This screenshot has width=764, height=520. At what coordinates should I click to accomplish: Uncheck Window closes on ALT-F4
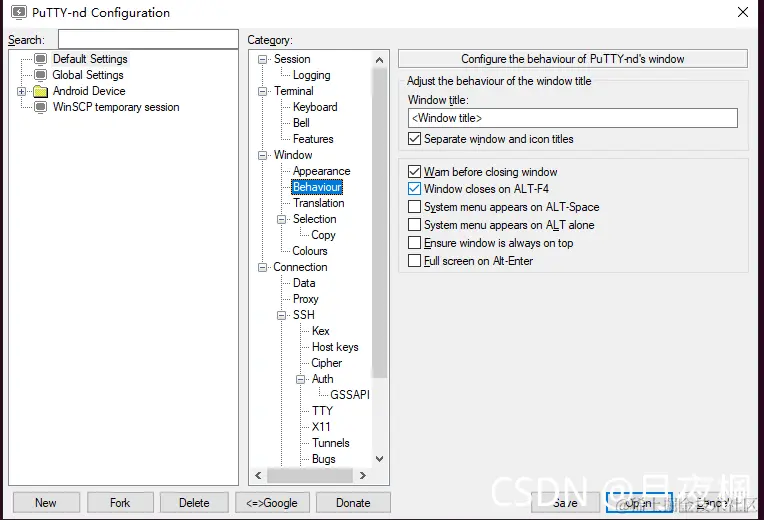pyautogui.click(x=414, y=189)
